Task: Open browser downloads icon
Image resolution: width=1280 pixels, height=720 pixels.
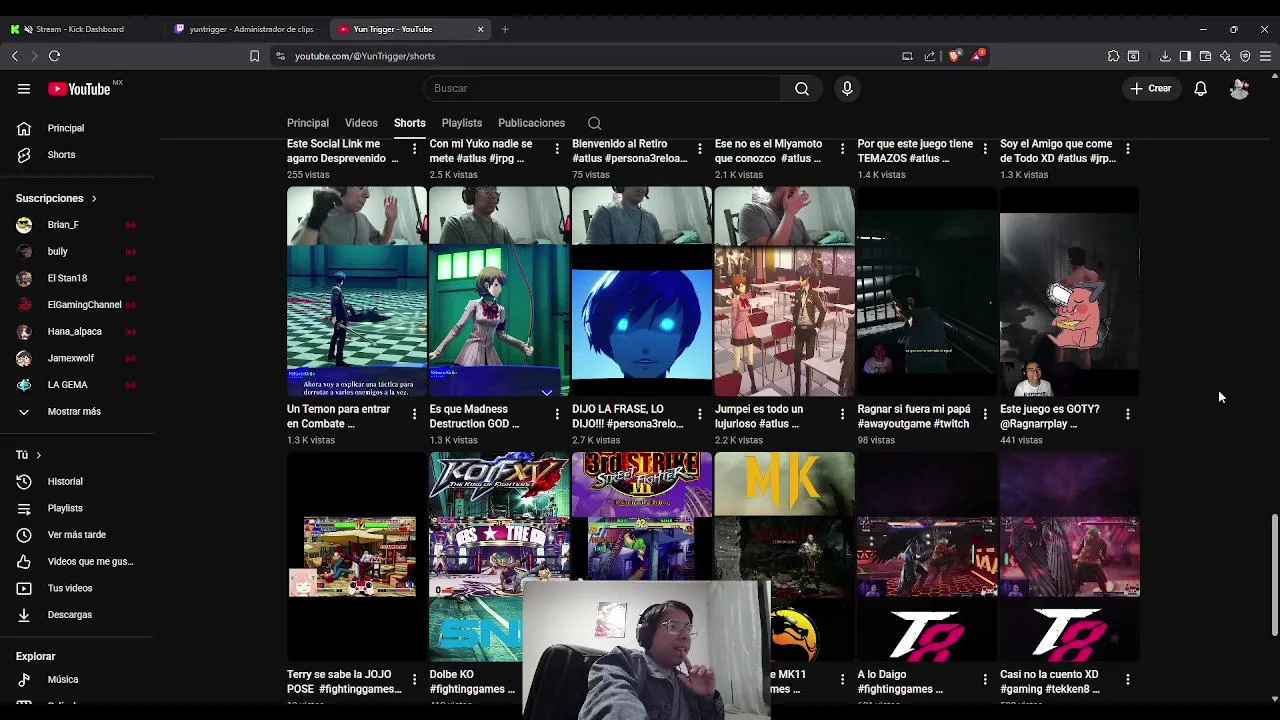Action: (1165, 56)
